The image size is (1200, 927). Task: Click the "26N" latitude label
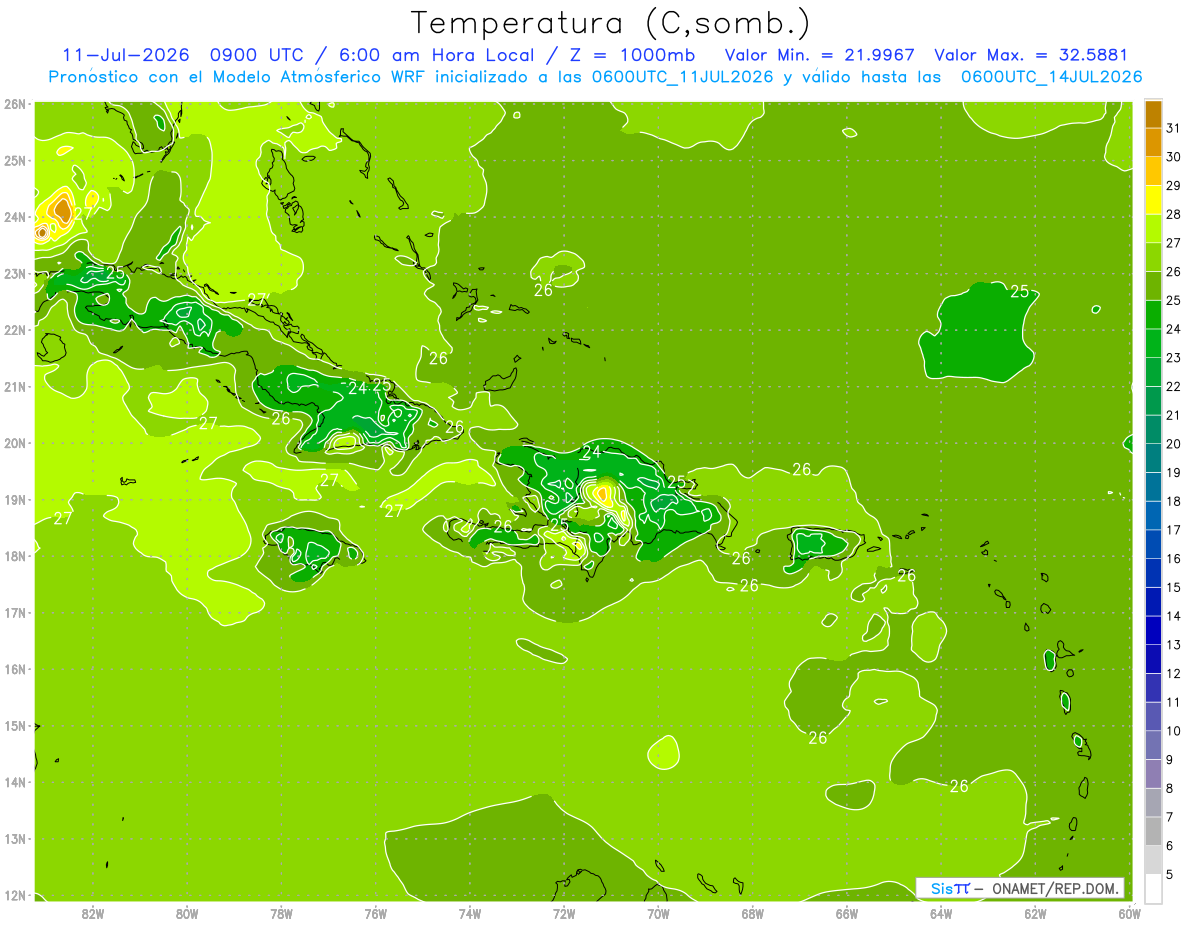tap(15, 103)
